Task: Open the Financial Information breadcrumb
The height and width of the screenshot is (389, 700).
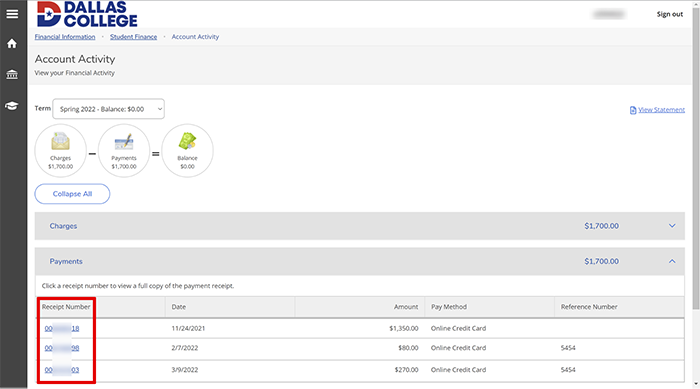Action: tap(65, 37)
